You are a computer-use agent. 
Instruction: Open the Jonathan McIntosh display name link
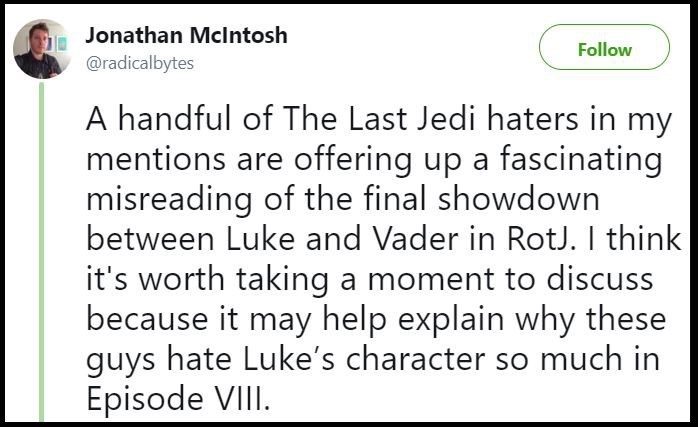187,35
